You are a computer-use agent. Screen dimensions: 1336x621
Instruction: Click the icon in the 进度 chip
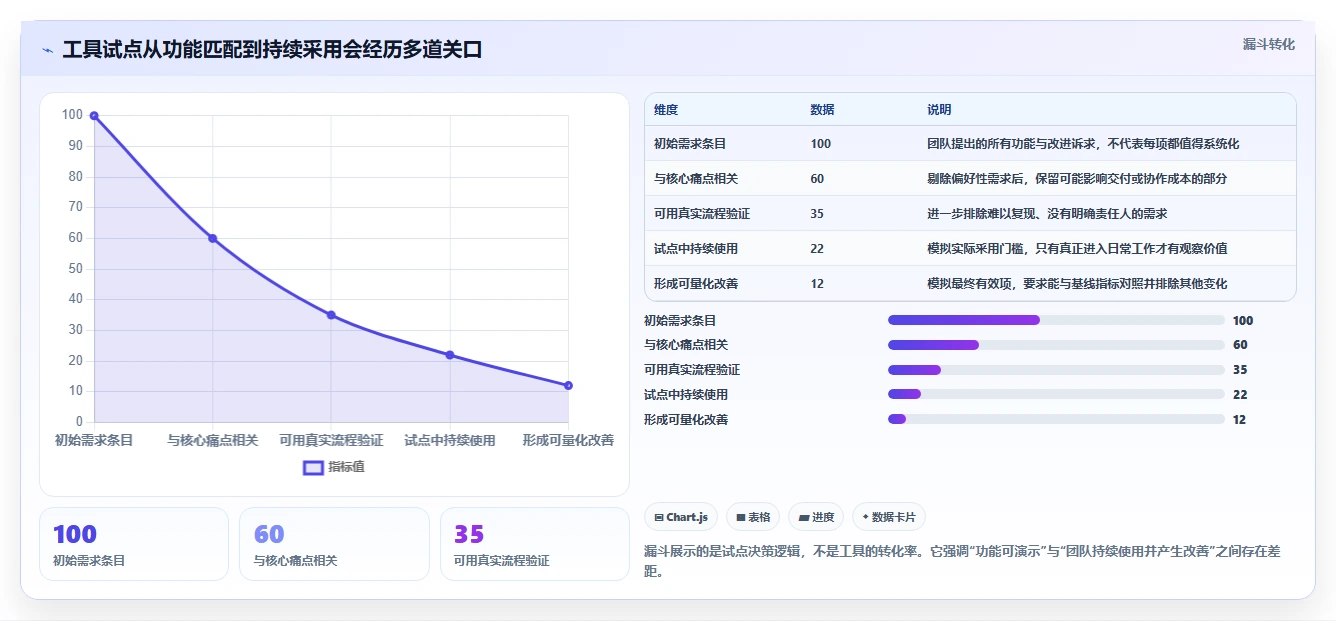[804, 518]
